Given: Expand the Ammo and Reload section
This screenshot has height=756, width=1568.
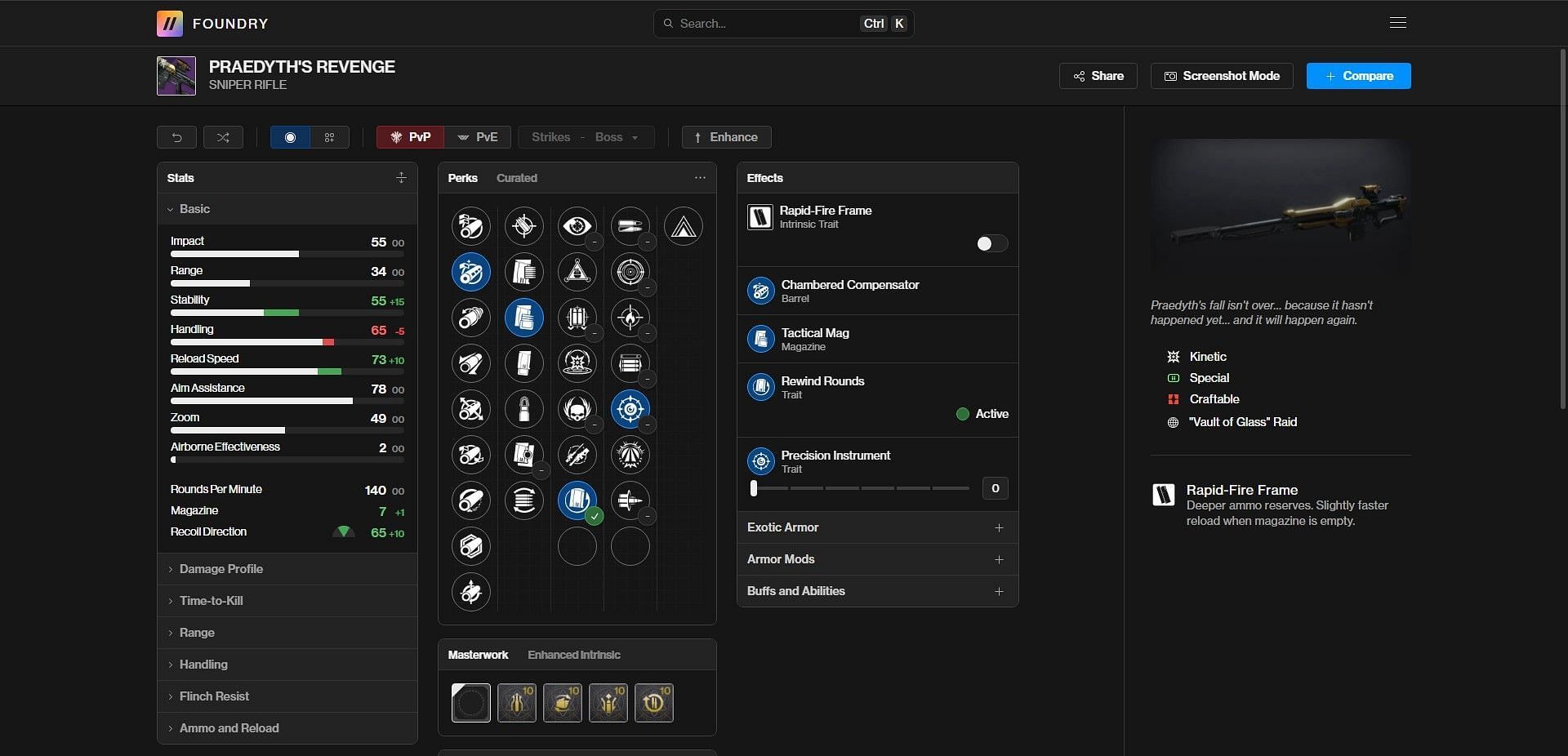Looking at the screenshot, I should point(287,728).
